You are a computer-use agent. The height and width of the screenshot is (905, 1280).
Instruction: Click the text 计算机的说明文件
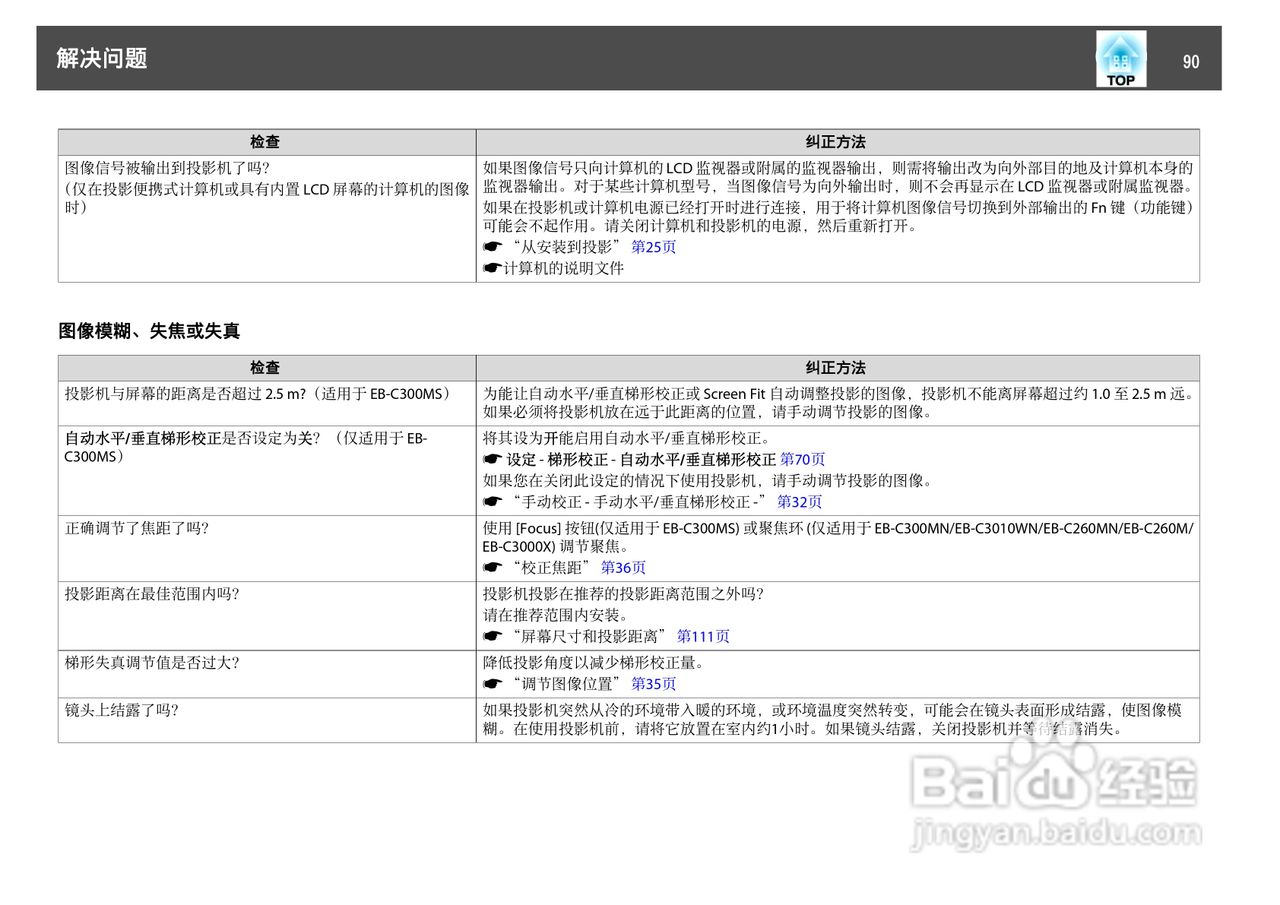[x=563, y=268]
